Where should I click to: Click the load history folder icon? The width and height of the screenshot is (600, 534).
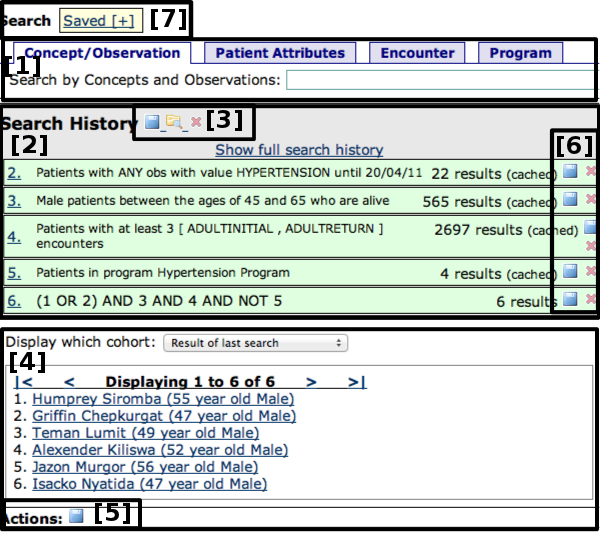[173, 122]
